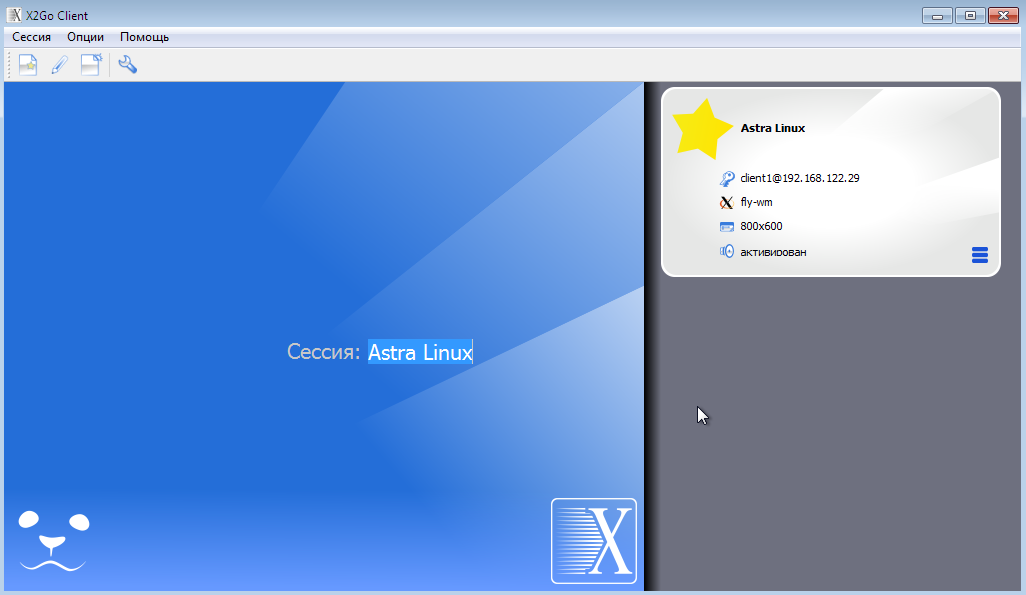
Task: Click the speaker icon beside активирован
Action: pos(727,252)
